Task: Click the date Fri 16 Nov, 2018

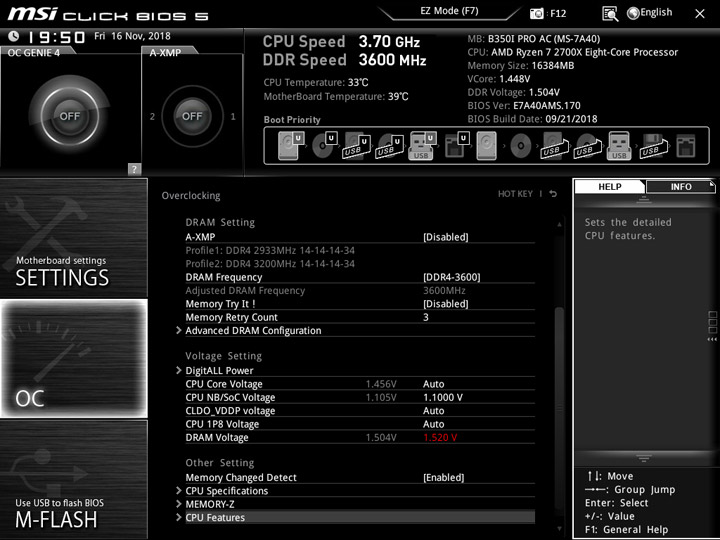Action: point(132,36)
